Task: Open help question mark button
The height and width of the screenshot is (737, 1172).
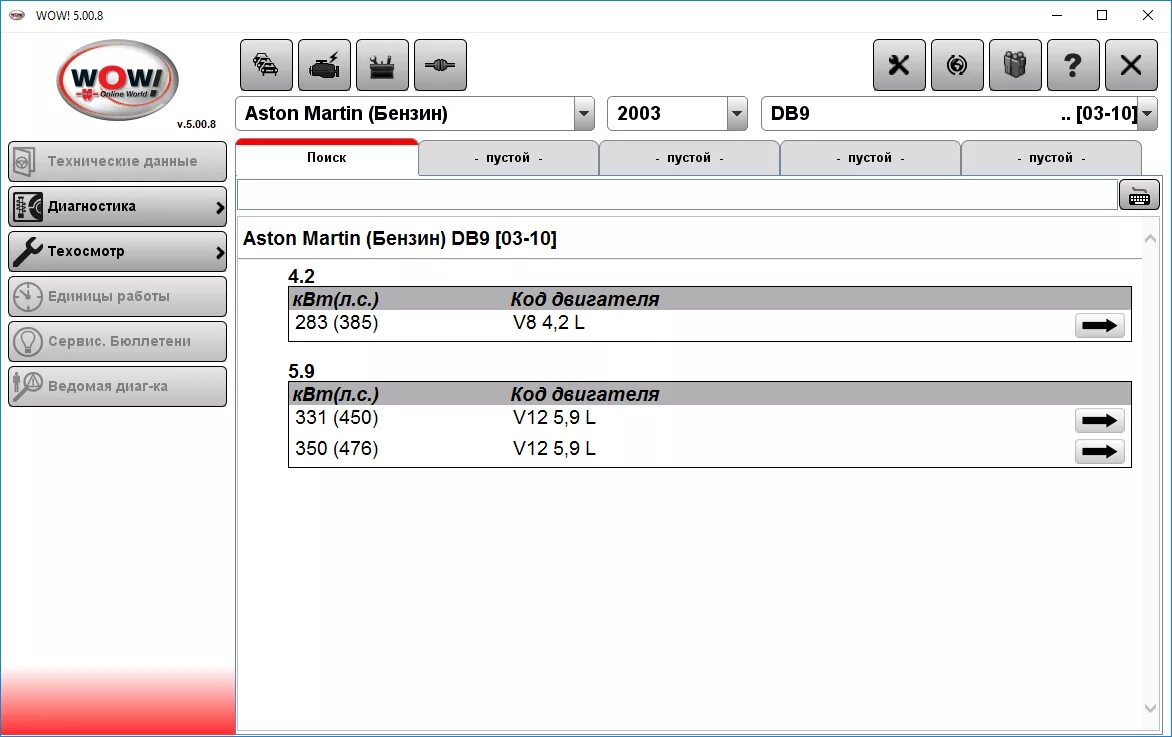Action: tap(1073, 65)
